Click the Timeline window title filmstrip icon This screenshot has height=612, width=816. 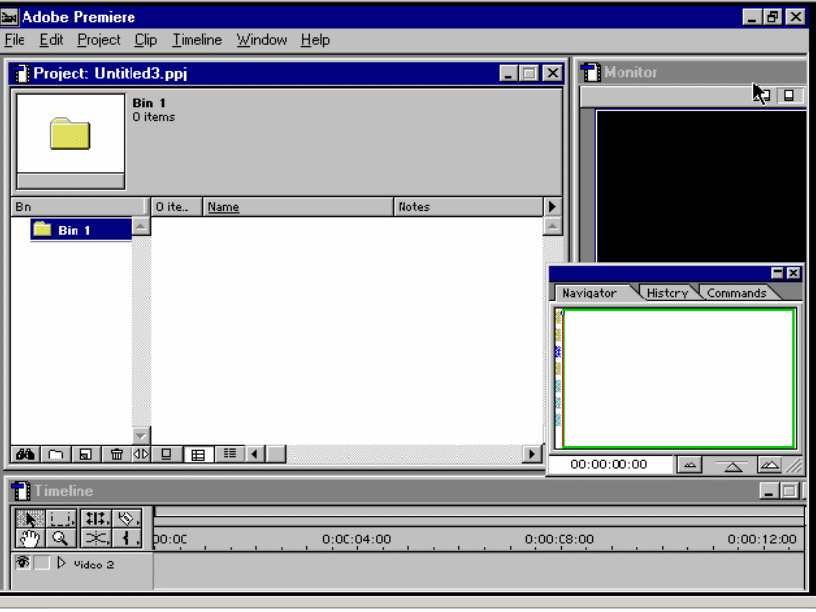pos(21,491)
